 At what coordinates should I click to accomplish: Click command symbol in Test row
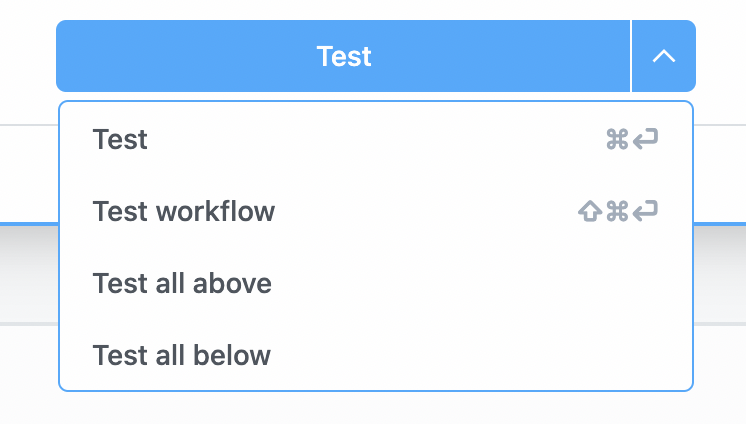[x=617, y=140]
